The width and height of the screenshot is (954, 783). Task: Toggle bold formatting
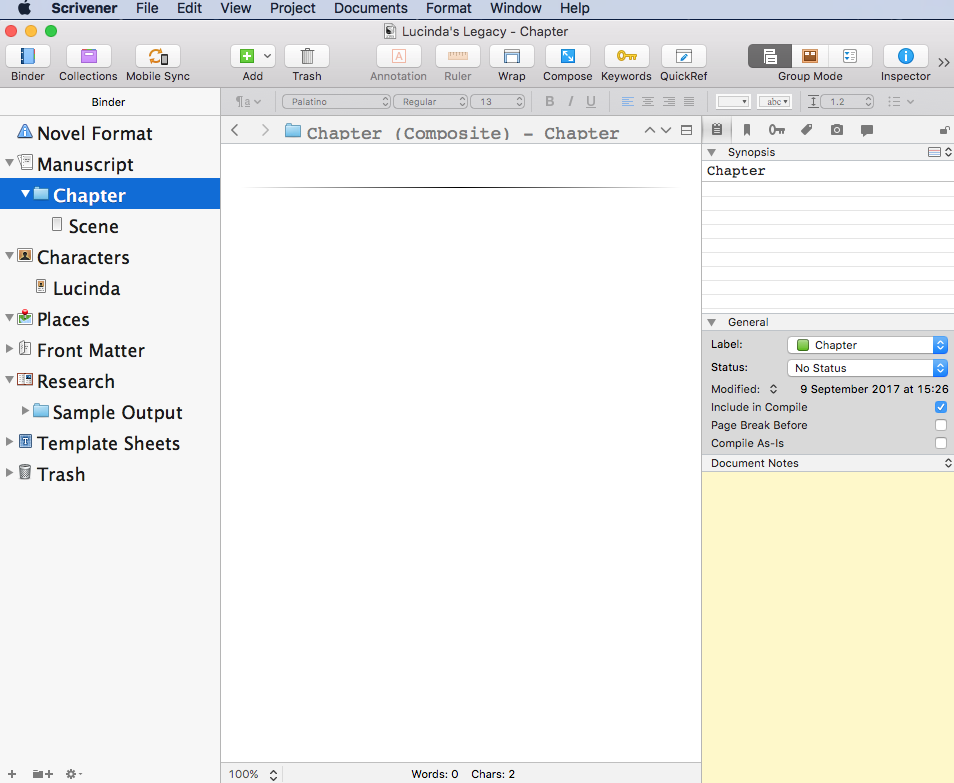point(549,102)
